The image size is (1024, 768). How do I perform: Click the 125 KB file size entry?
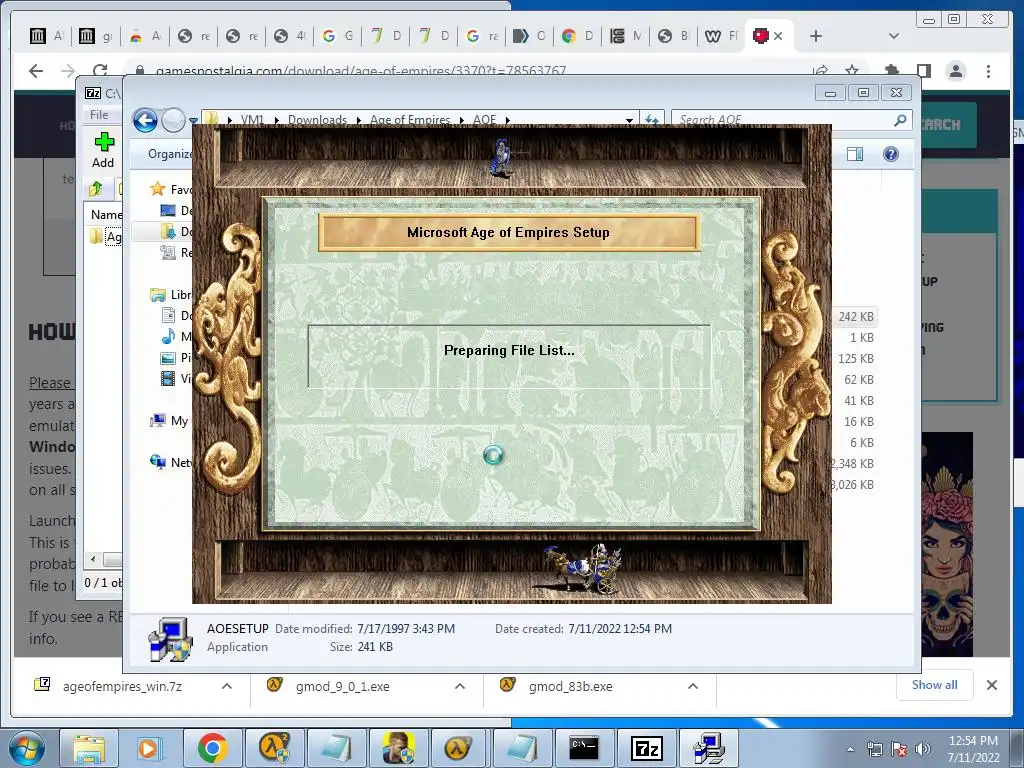click(856, 359)
